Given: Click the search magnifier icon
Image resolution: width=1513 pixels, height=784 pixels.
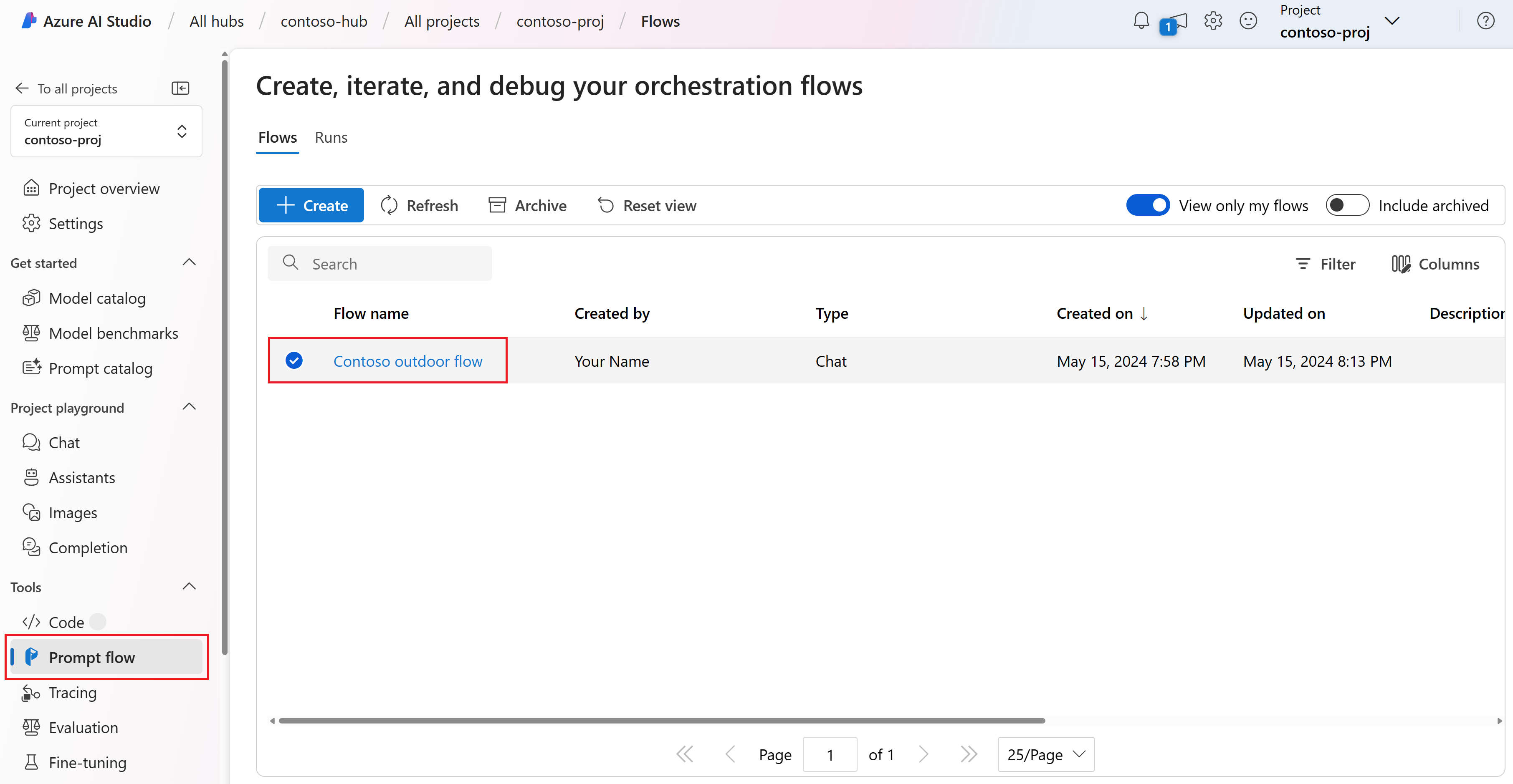Looking at the screenshot, I should (x=290, y=262).
